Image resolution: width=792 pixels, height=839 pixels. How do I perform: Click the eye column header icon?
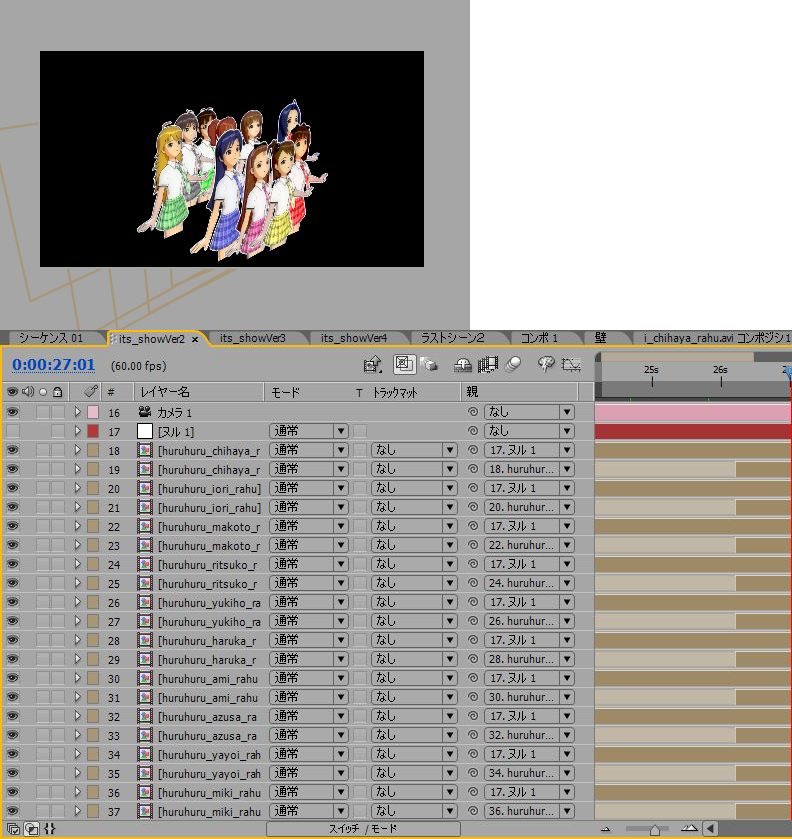[x=13, y=392]
